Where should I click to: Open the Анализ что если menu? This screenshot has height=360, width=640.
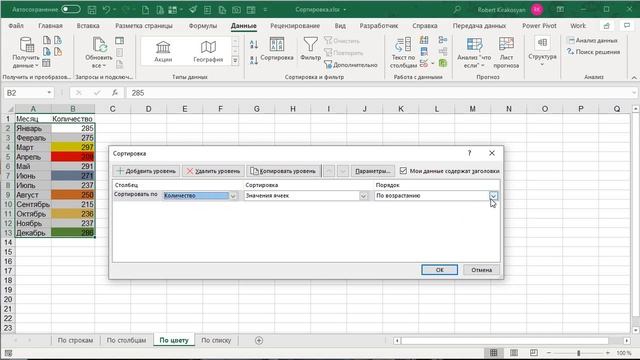(x=474, y=53)
